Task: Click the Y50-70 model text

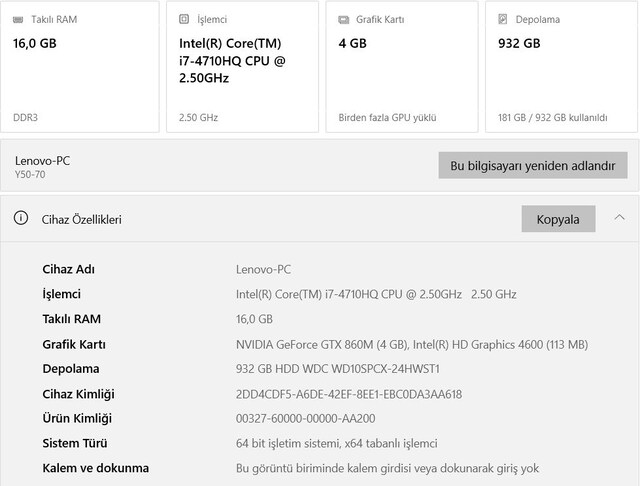Action: pyautogui.click(x=30, y=175)
